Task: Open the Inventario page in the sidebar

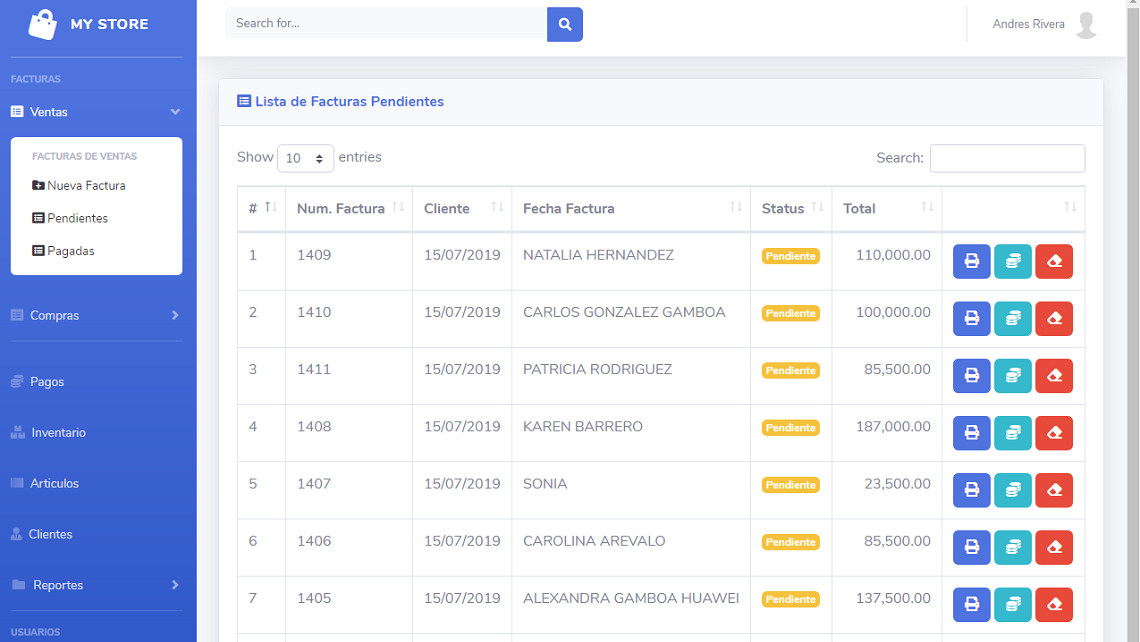Action: [58, 433]
